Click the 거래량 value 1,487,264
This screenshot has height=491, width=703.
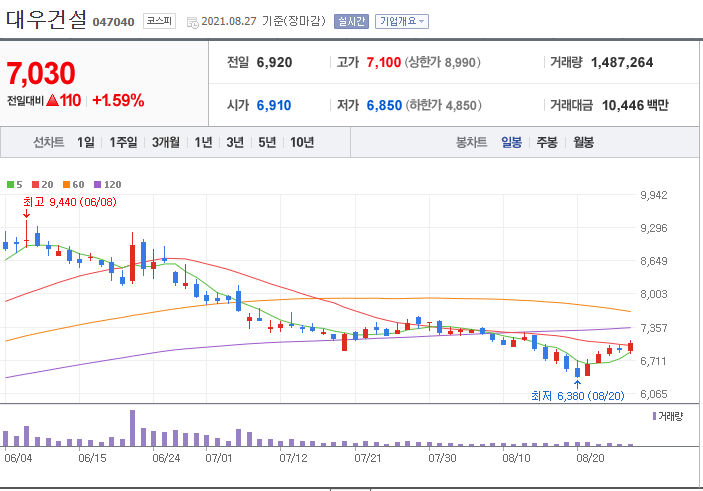[622, 62]
